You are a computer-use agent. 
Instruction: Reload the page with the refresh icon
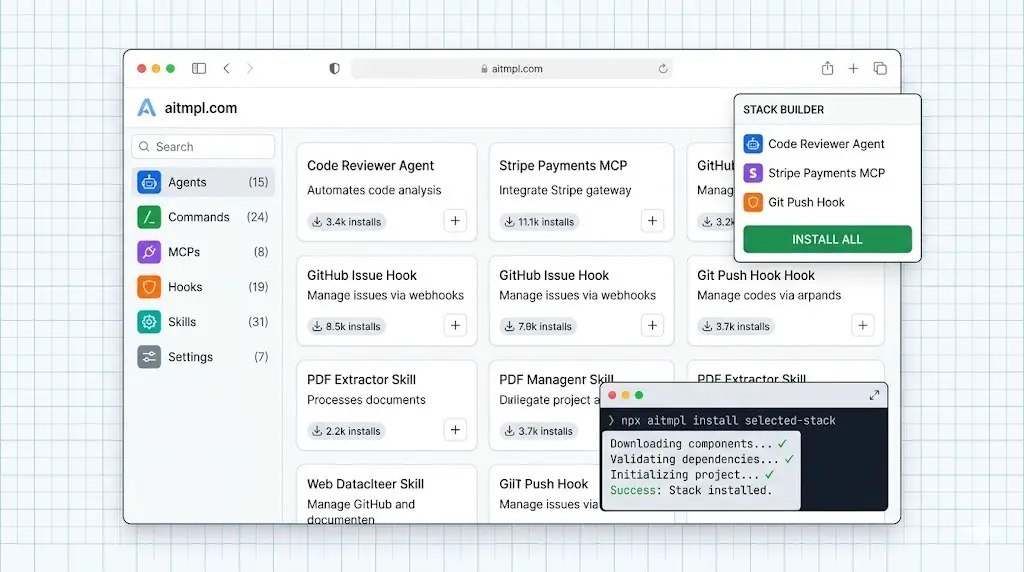pos(663,69)
